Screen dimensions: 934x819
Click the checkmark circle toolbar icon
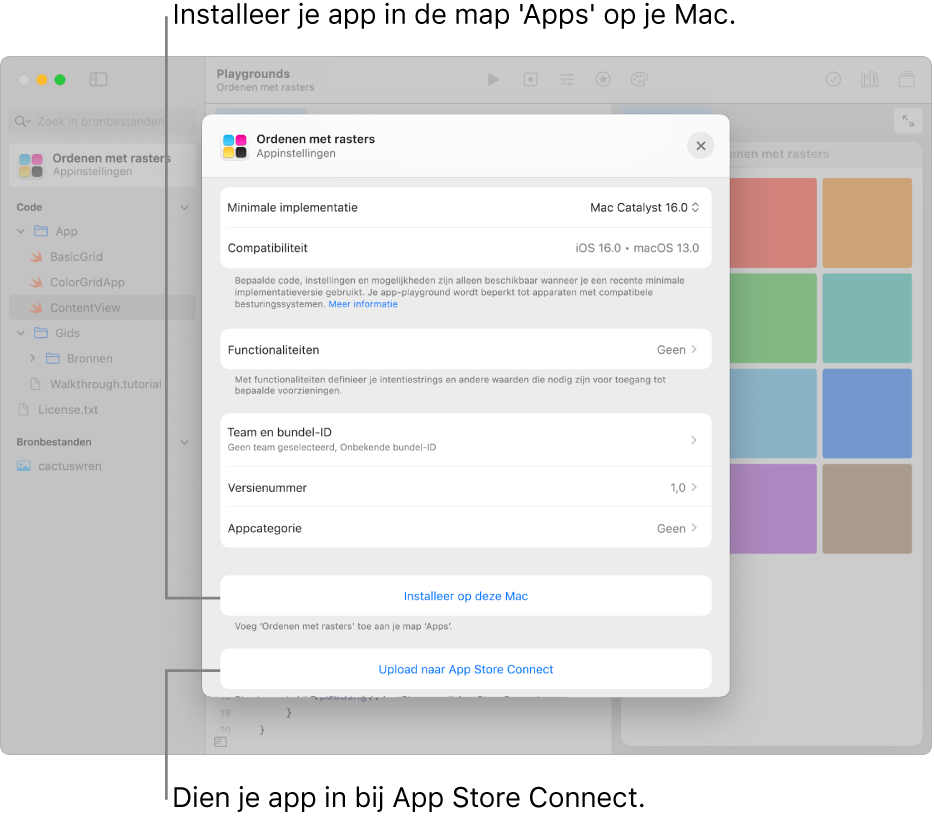(833, 80)
